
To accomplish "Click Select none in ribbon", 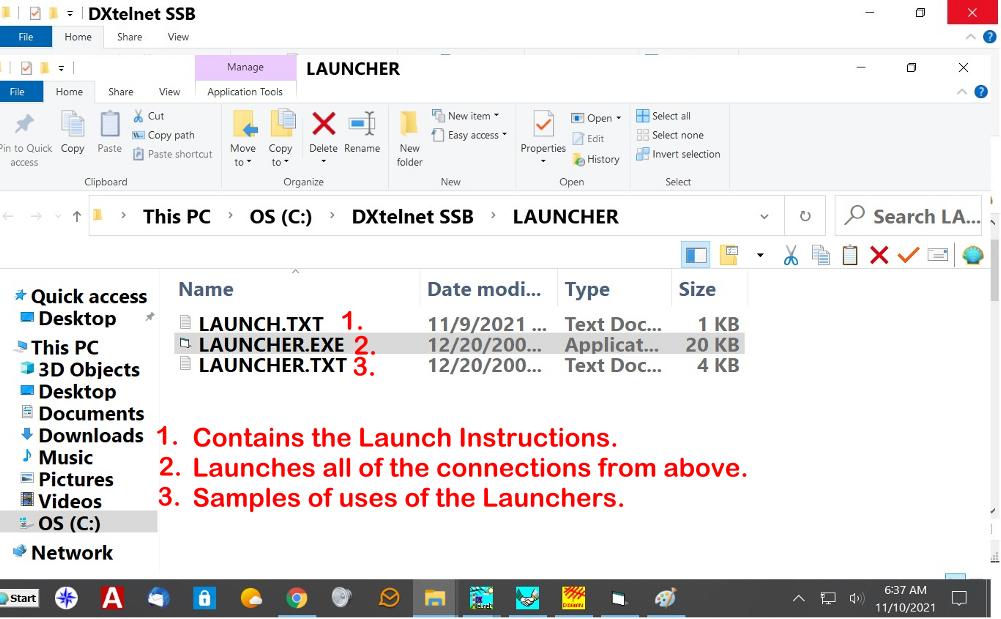I will pos(670,135).
